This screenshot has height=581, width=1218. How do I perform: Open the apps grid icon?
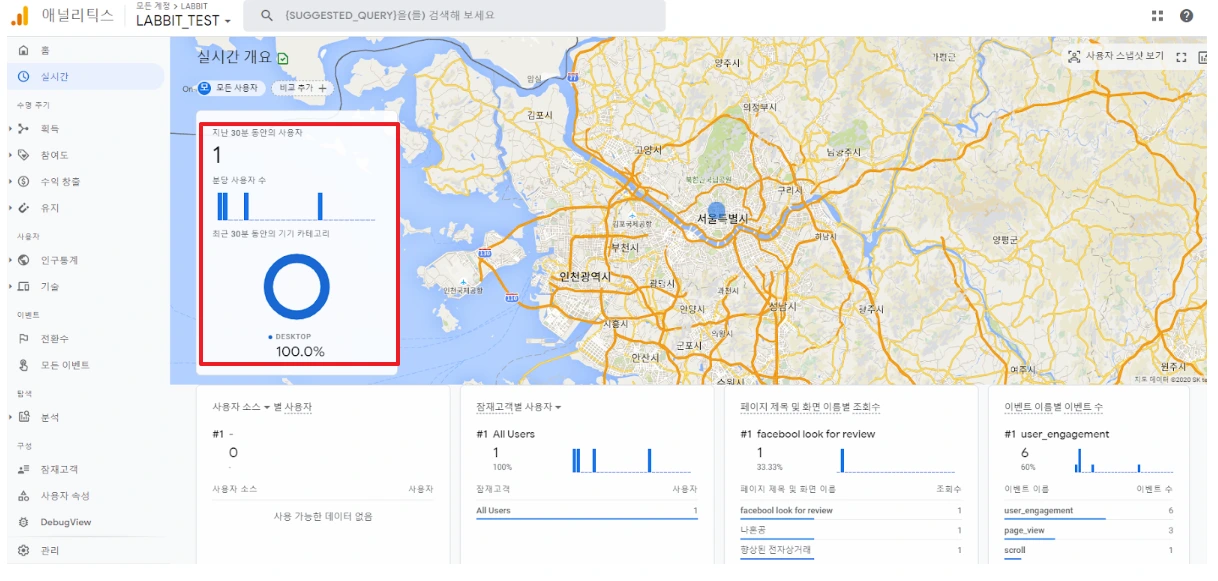(1157, 15)
